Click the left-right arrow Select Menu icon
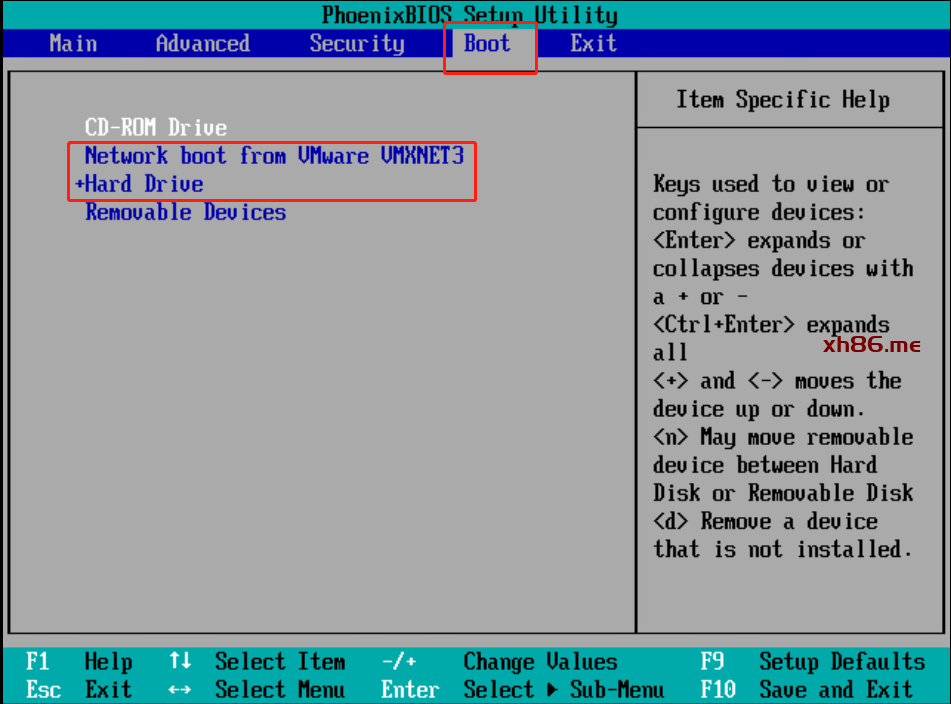 pos(180,690)
